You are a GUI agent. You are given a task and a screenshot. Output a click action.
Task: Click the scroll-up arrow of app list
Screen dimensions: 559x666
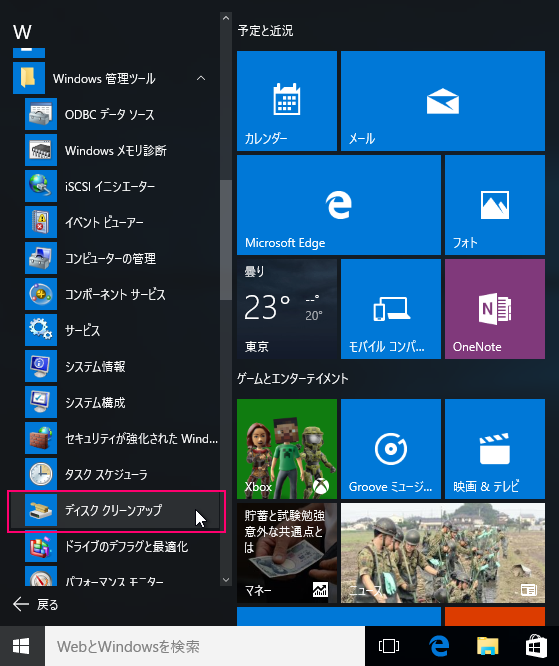click(x=226, y=18)
